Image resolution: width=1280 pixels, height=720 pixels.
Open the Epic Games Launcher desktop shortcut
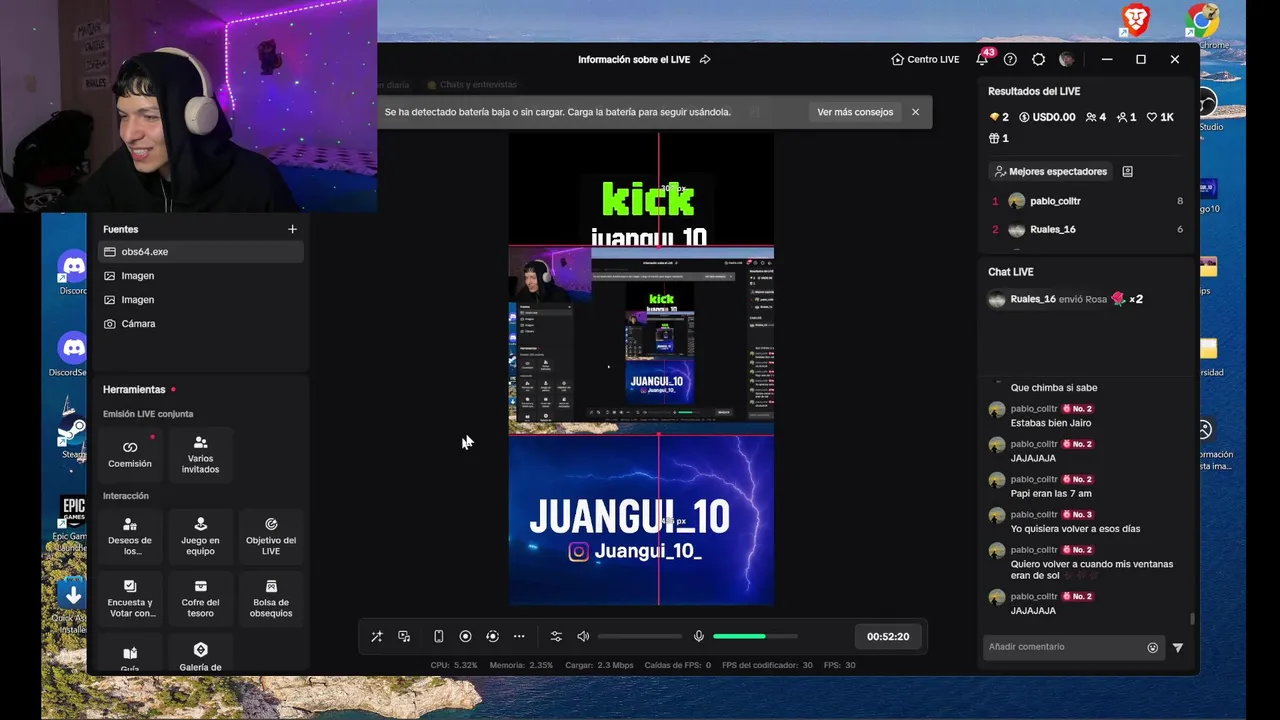[72, 523]
